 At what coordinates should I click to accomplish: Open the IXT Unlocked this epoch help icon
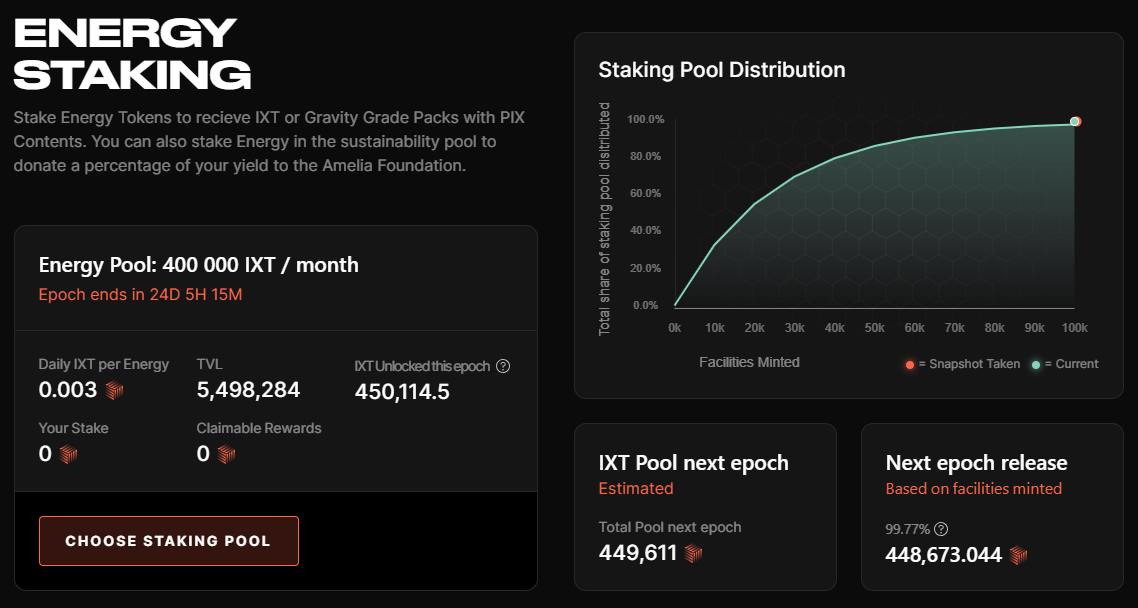(x=502, y=366)
